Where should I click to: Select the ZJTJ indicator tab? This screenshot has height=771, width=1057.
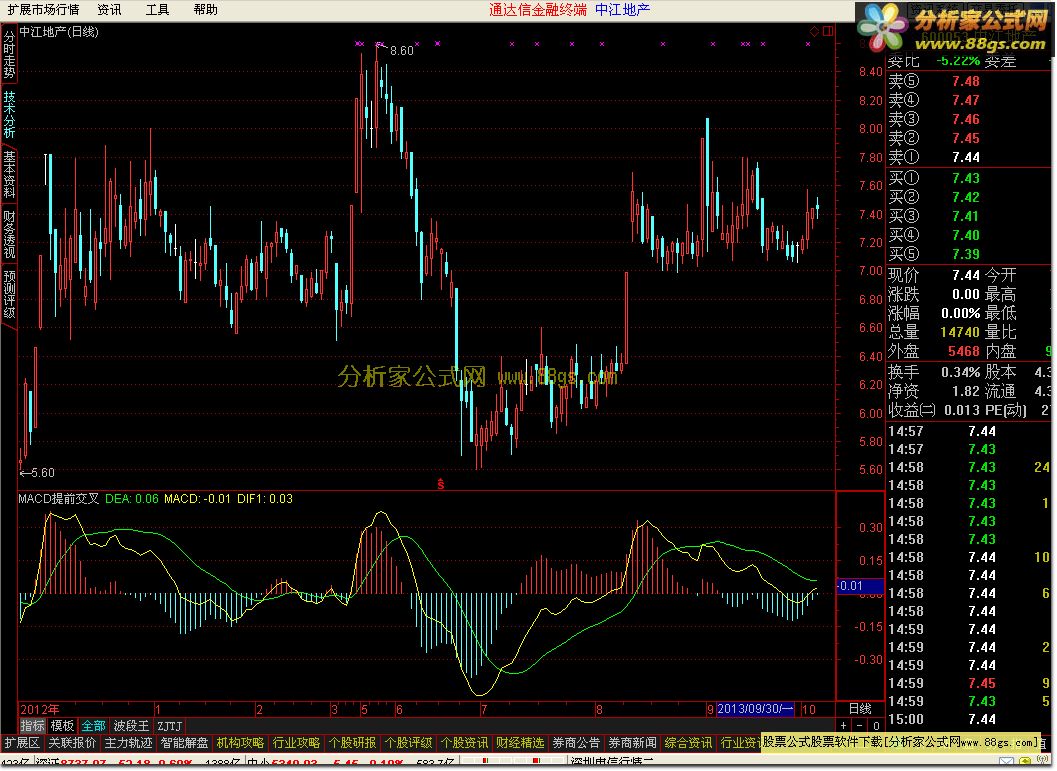pos(170,726)
